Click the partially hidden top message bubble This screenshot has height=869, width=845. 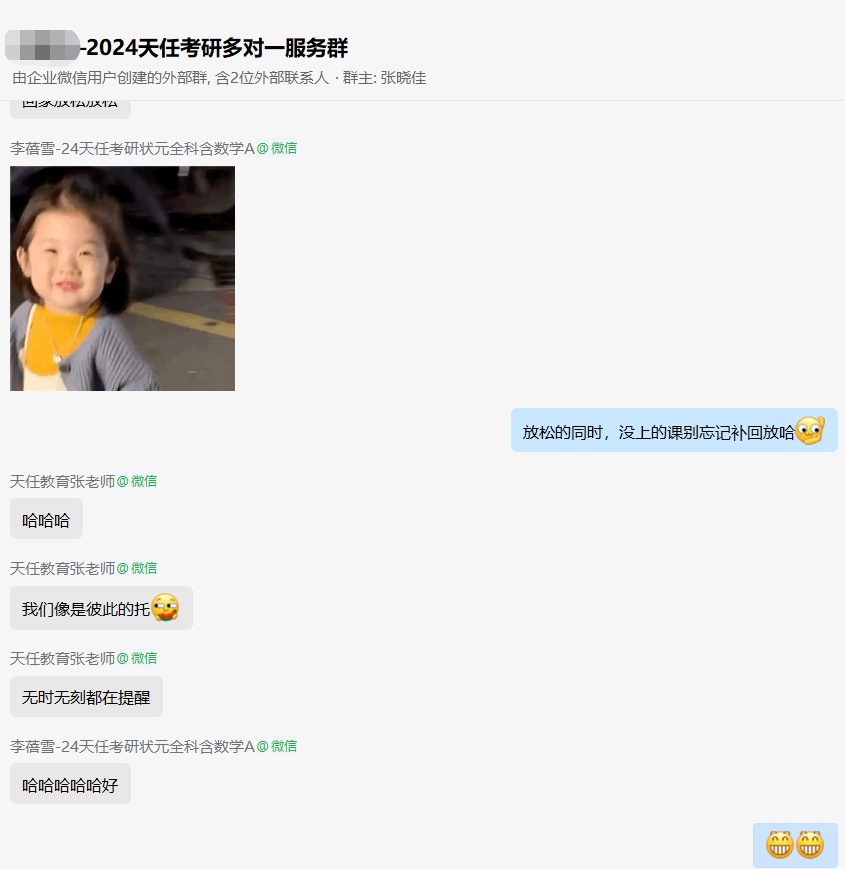pos(70,109)
